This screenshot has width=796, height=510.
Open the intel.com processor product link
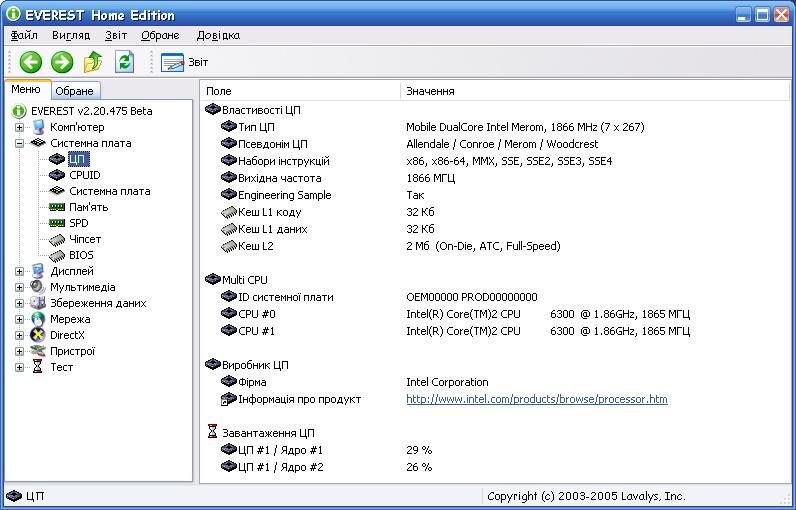(537, 399)
